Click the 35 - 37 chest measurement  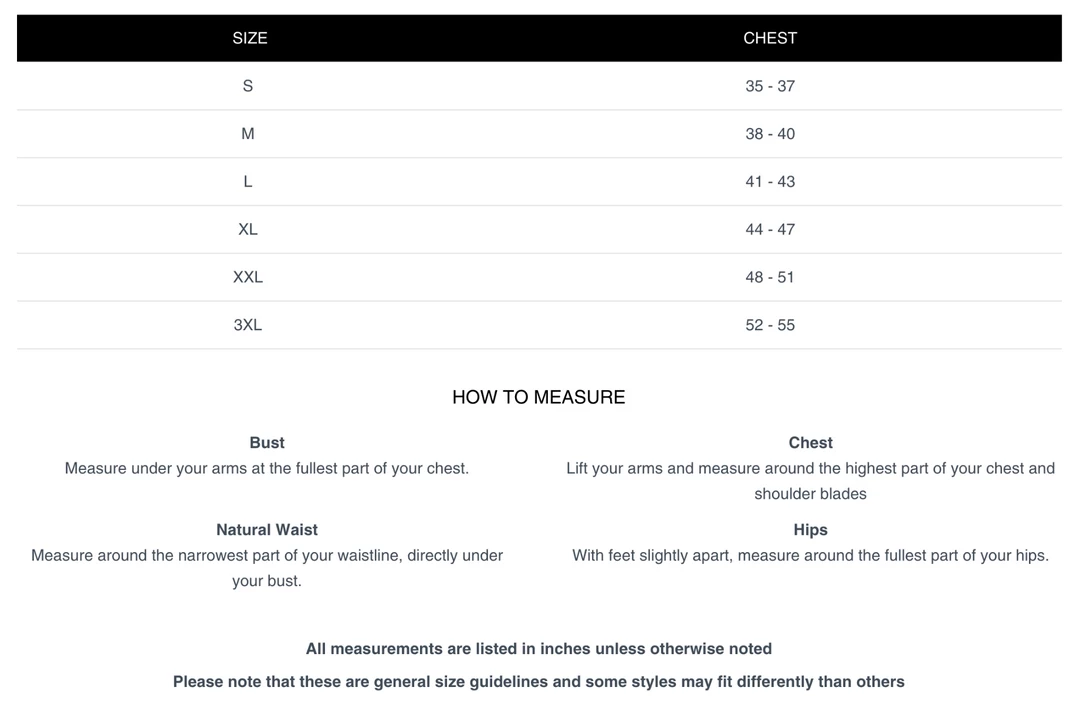pos(770,86)
